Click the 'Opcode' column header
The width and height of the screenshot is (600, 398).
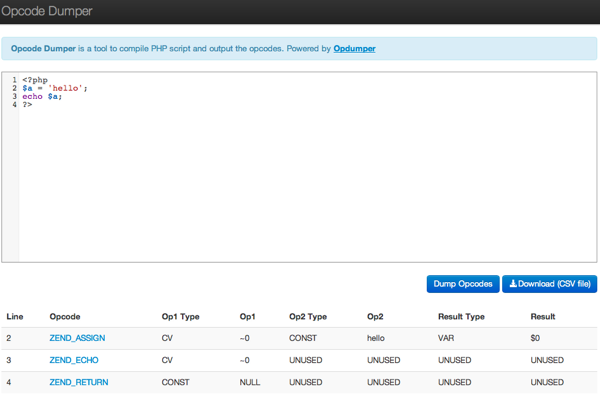(x=65, y=317)
